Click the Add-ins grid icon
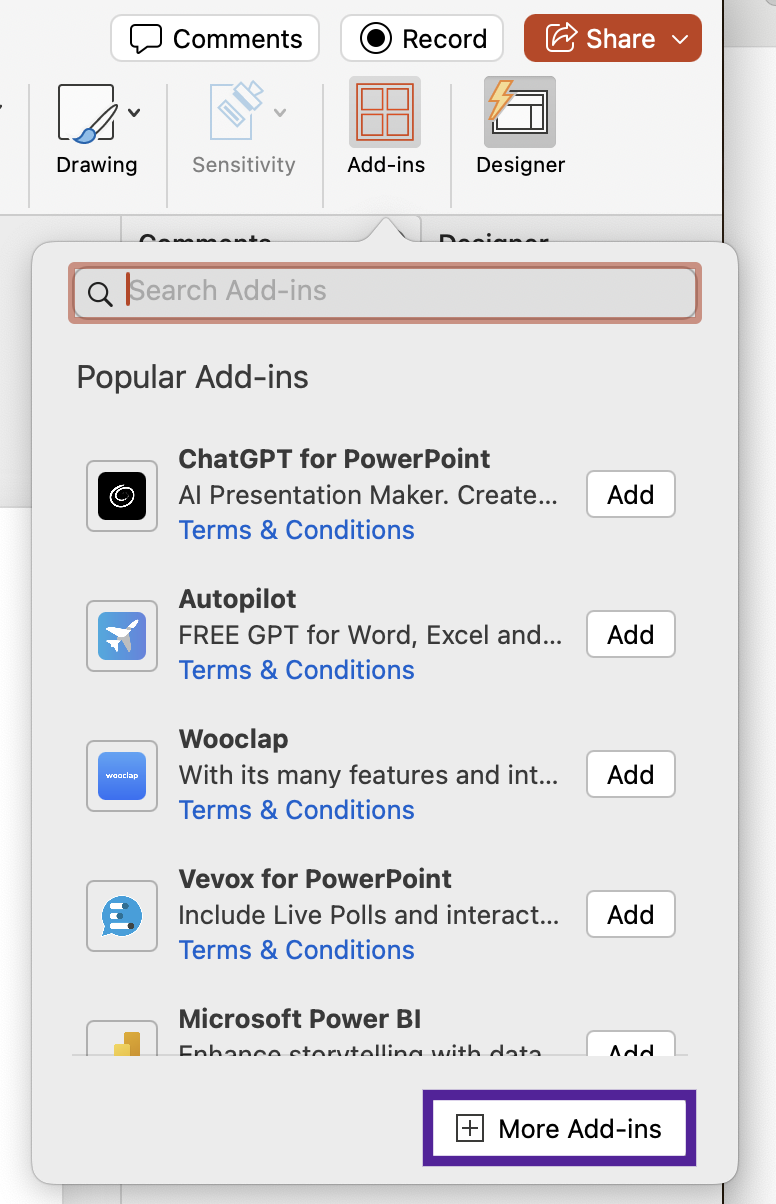 tap(385, 112)
